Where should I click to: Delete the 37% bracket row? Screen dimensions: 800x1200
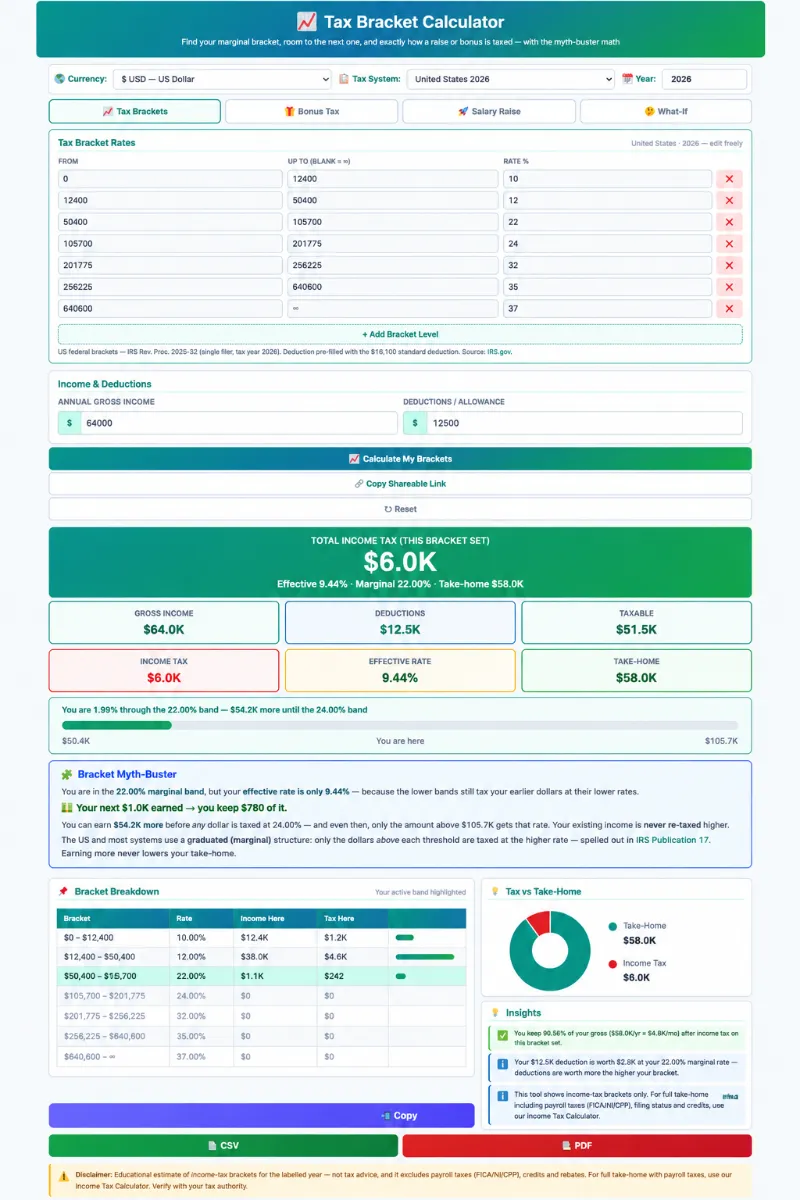pyautogui.click(x=729, y=309)
